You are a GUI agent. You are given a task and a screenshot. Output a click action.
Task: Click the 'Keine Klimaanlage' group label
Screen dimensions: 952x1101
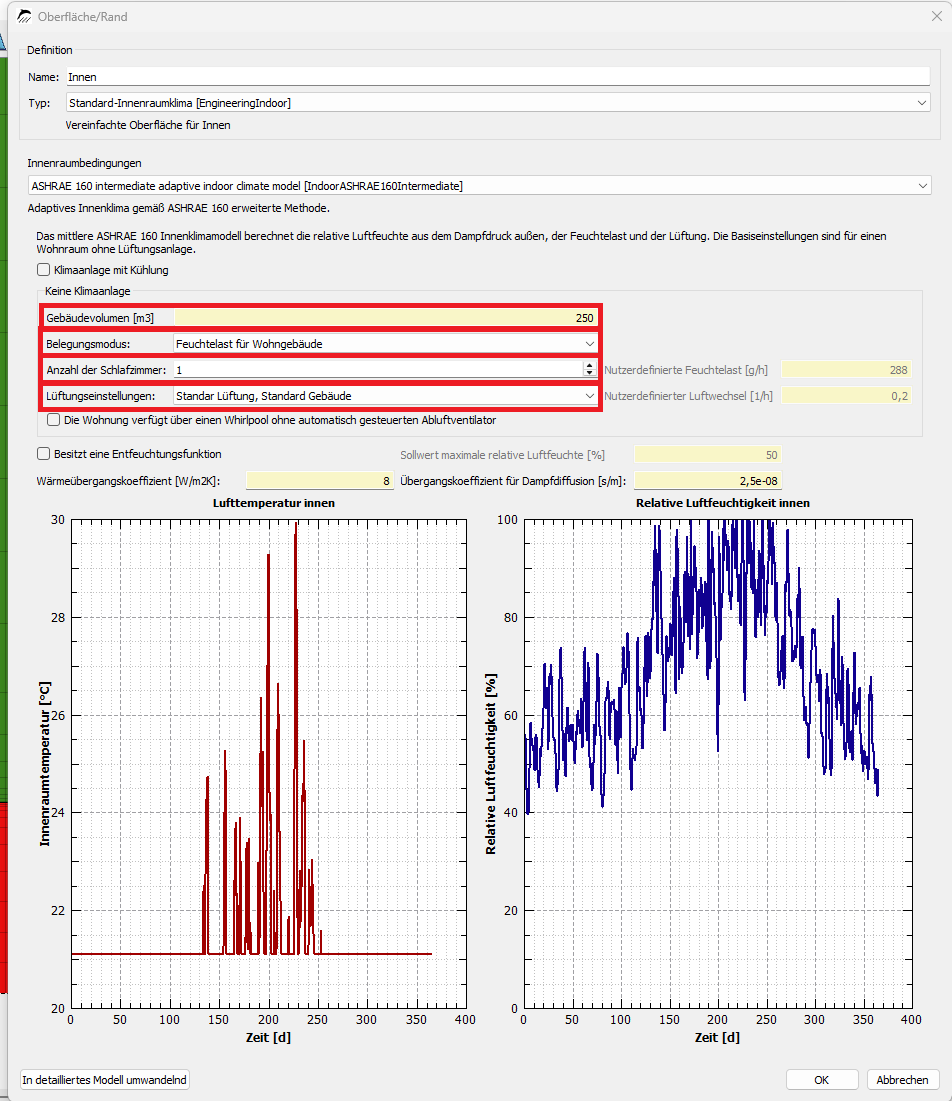[88, 291]
